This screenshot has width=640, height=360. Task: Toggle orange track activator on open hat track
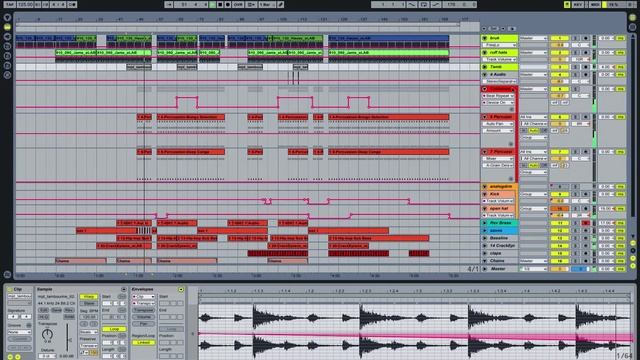(560, 209)
